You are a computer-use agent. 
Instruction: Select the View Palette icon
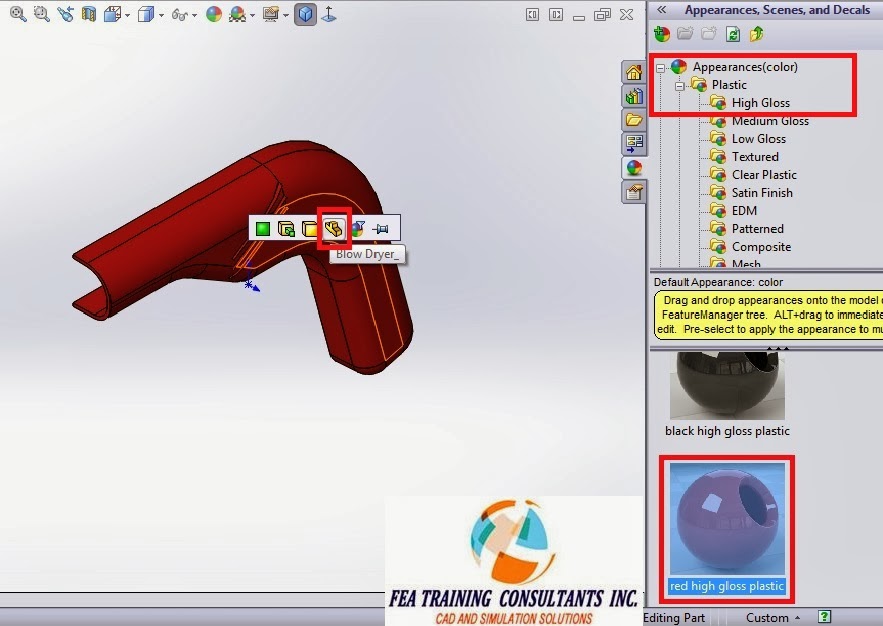click(x=635, y=143)
